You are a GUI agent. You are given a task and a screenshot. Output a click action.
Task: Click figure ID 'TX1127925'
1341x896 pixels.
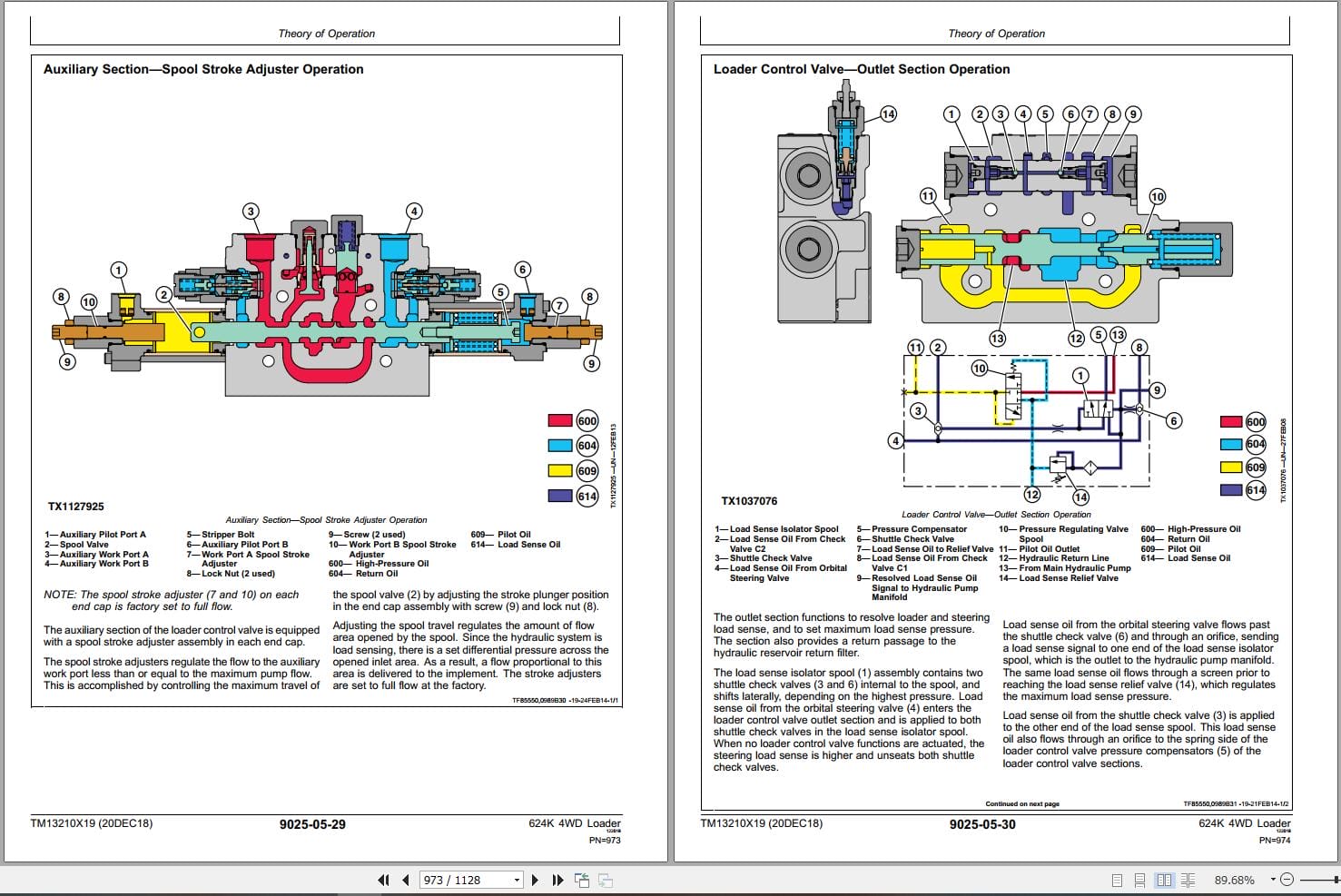pyautogui.click(x=76, y=507)
